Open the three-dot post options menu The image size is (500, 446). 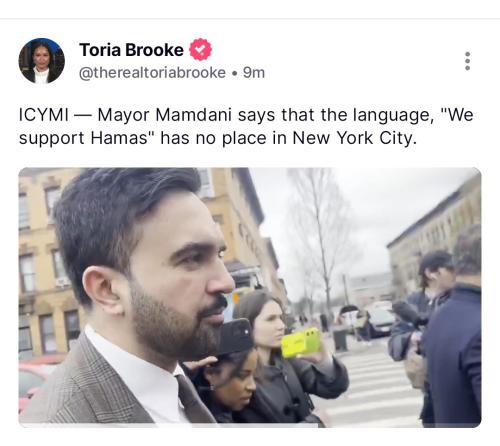(467, 61)
